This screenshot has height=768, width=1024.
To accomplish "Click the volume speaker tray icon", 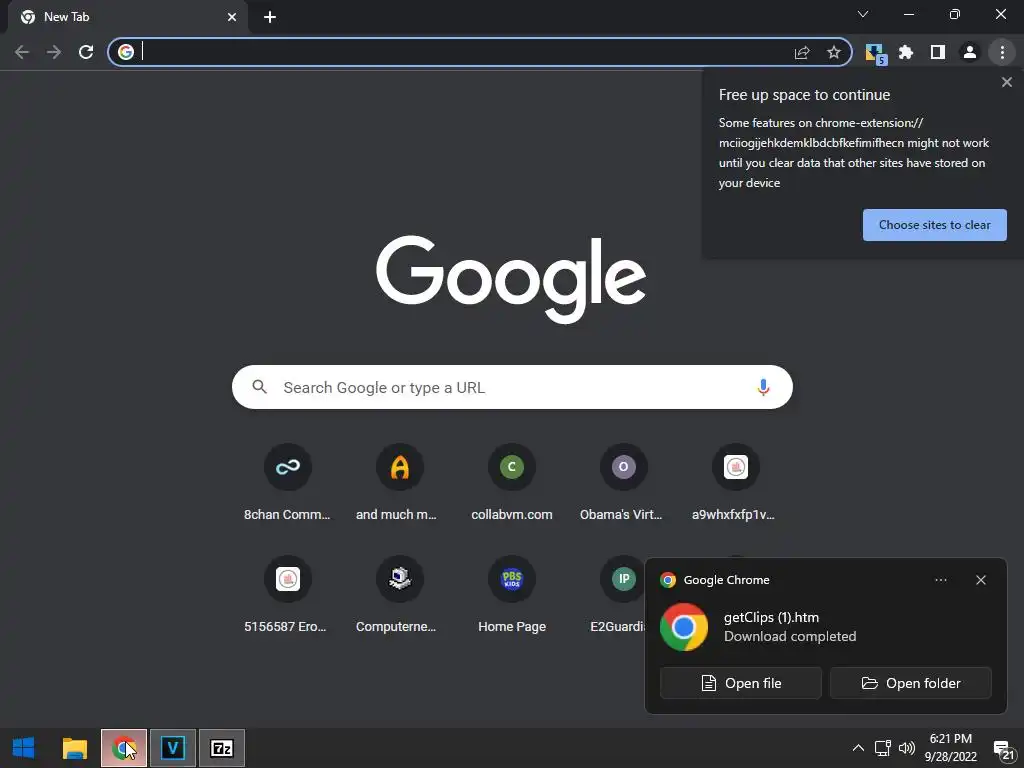I will click(907, 748).
